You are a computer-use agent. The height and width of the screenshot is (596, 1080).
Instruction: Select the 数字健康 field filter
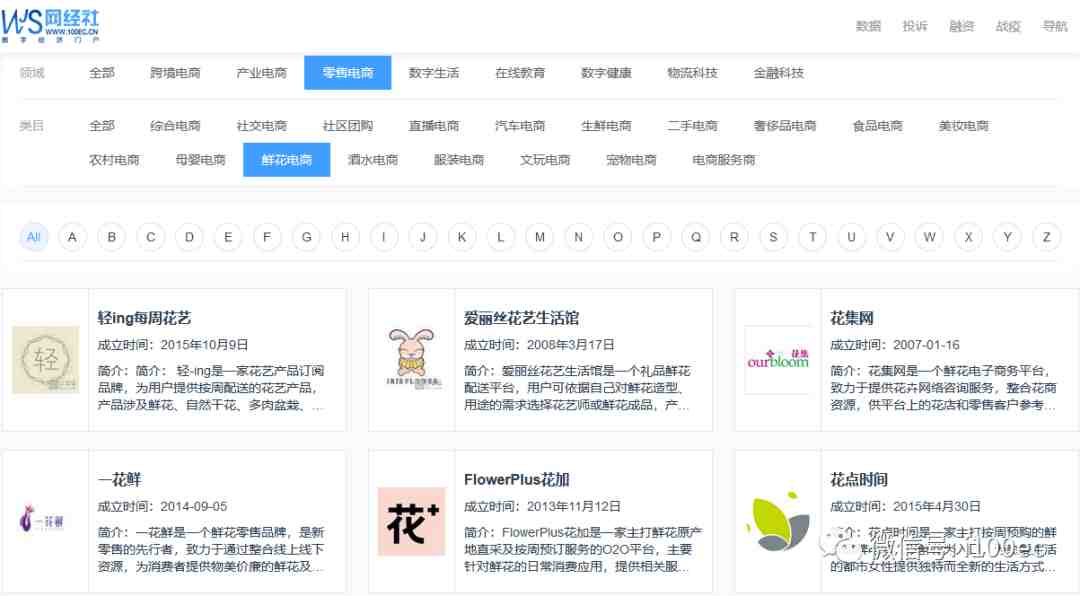pyautogui.click(x=606, y=72)
